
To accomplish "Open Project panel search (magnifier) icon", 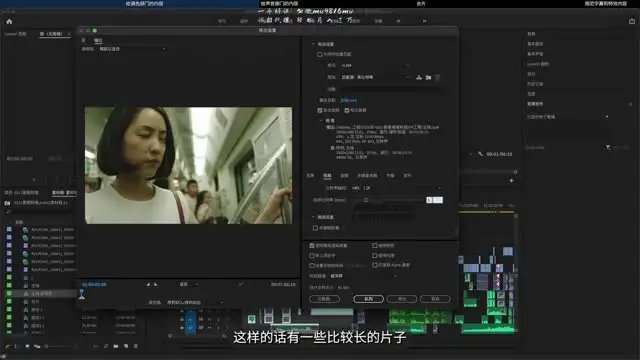I will pyautogui.click(x=106, y=346).
